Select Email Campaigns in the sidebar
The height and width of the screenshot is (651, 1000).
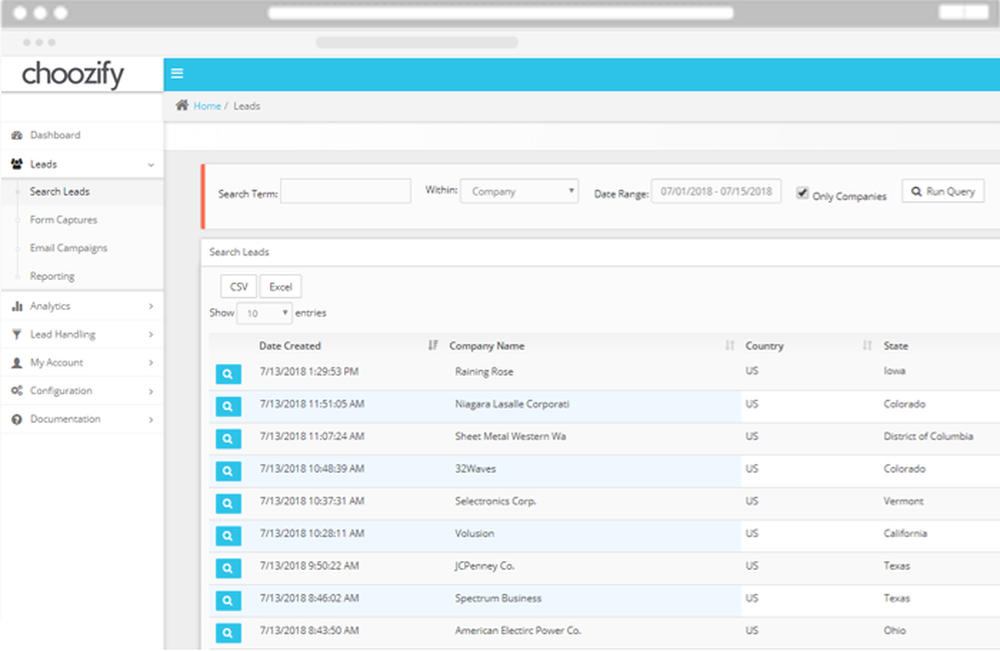68,248
